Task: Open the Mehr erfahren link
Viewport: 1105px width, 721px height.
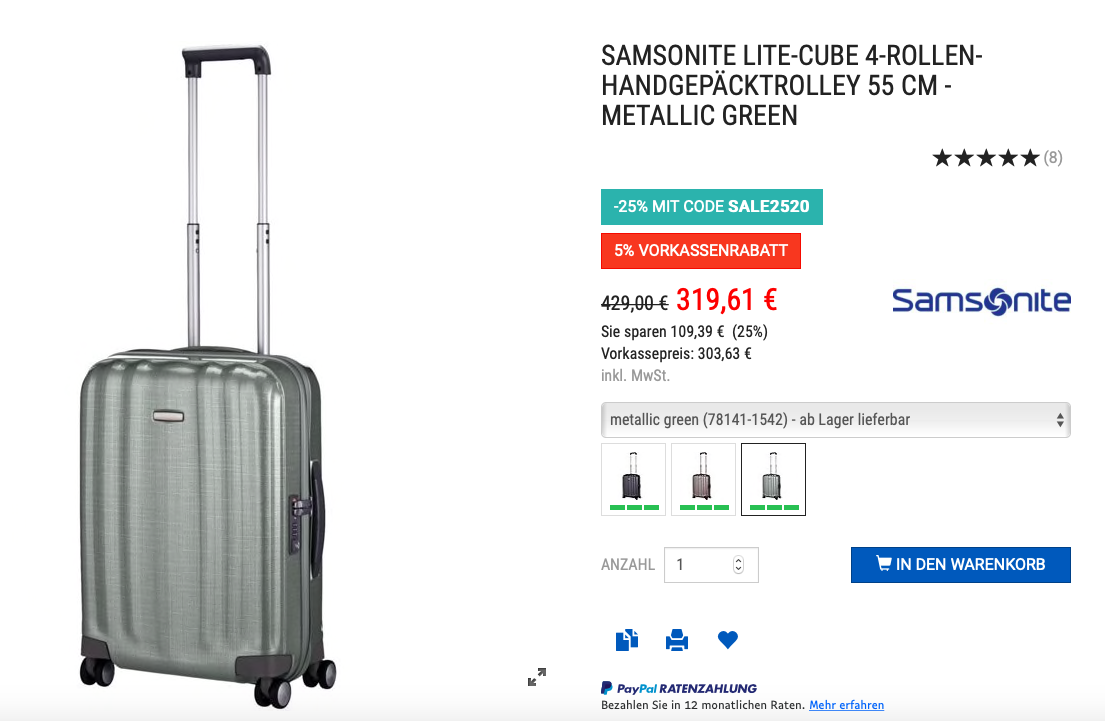Action: tap(846, 705)
